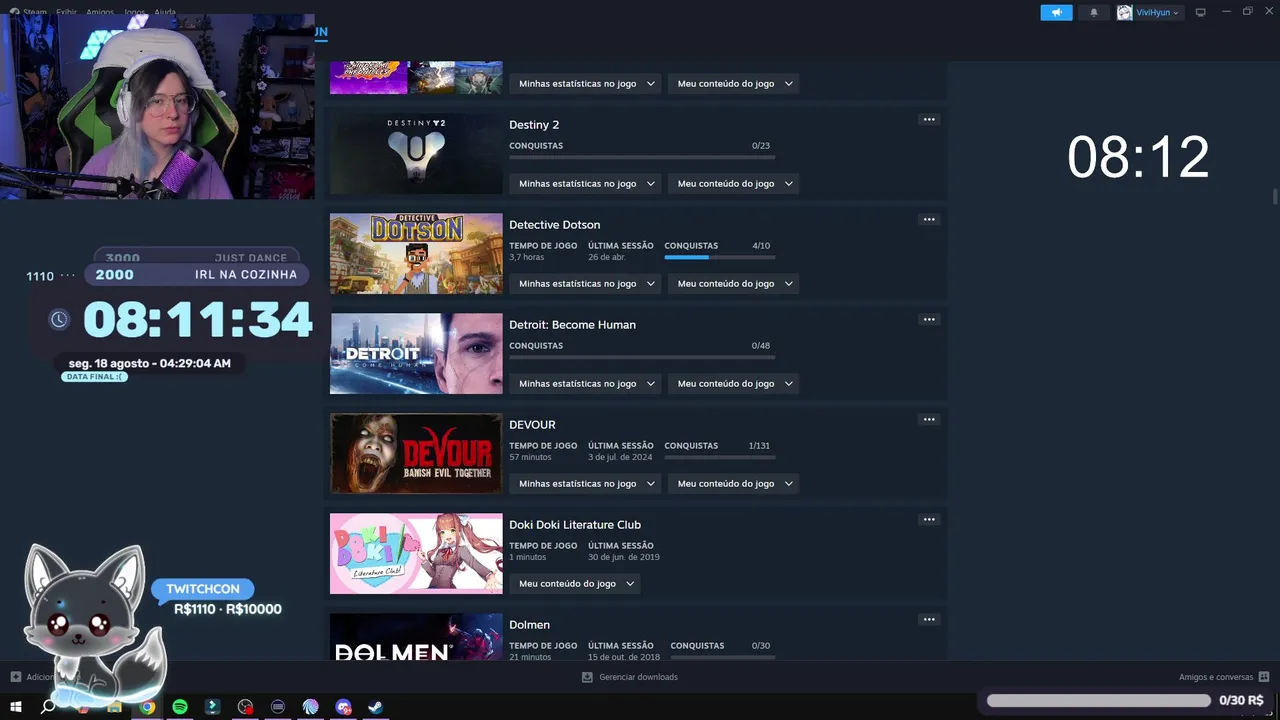This screenshot has width=1280, height=720.
Task: Click the add-game plus icon at bottom left
Action: pyautogui.click(x=15, y=677)
